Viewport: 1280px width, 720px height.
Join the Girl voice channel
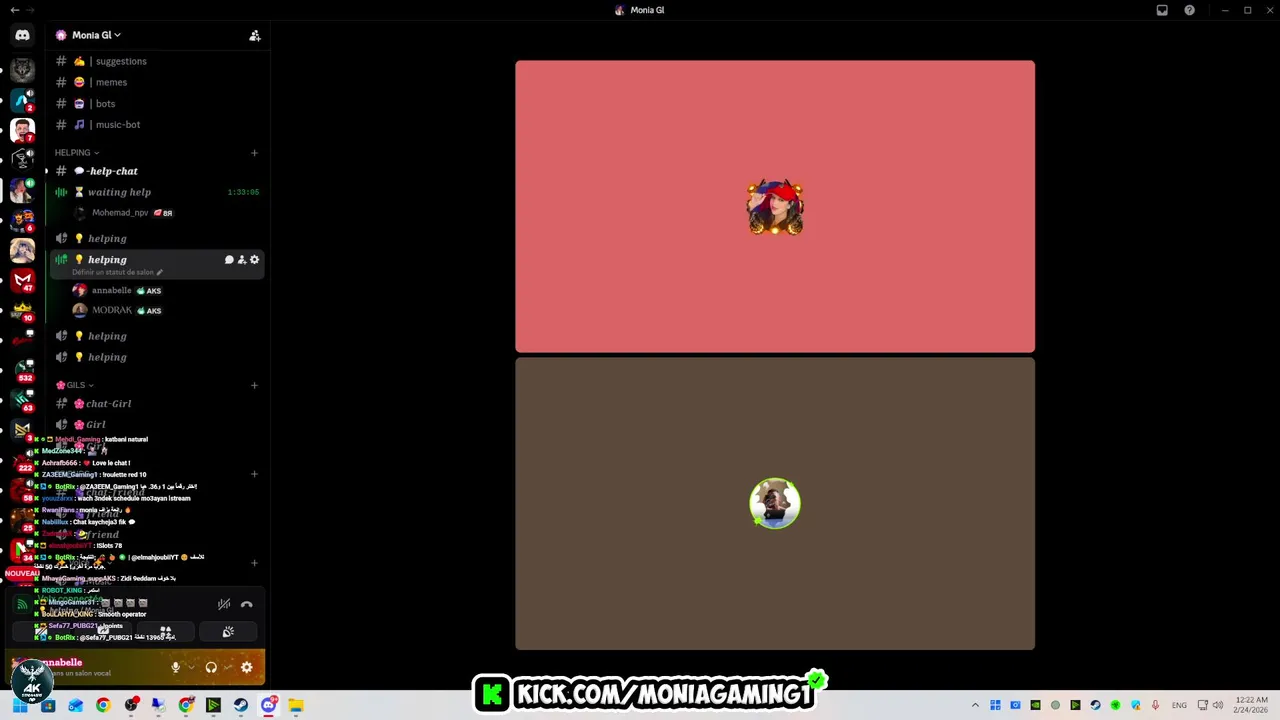(155, 425)
